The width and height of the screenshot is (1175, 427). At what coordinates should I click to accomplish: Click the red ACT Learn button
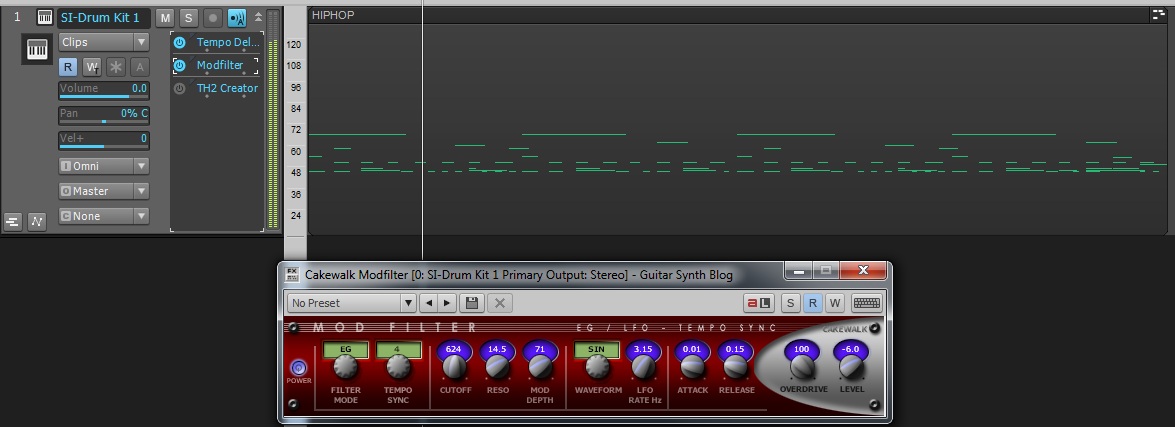point(759,303)
